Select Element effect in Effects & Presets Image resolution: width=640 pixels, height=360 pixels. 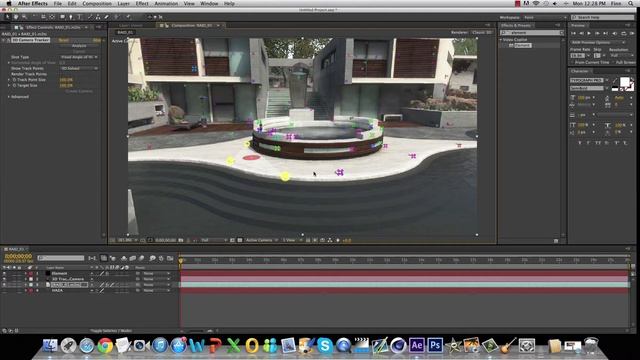522,45
